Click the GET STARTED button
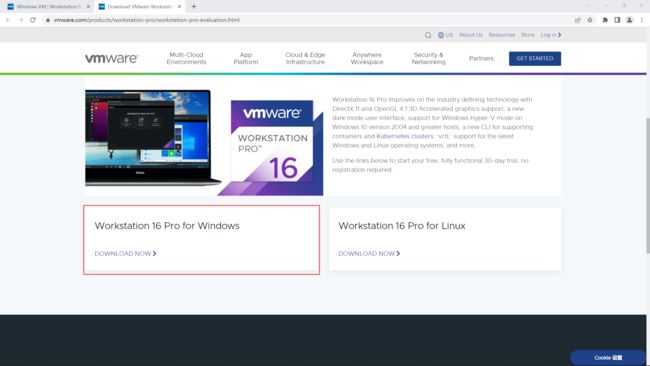The image size is (650, 366). click(x=535, y=58)
